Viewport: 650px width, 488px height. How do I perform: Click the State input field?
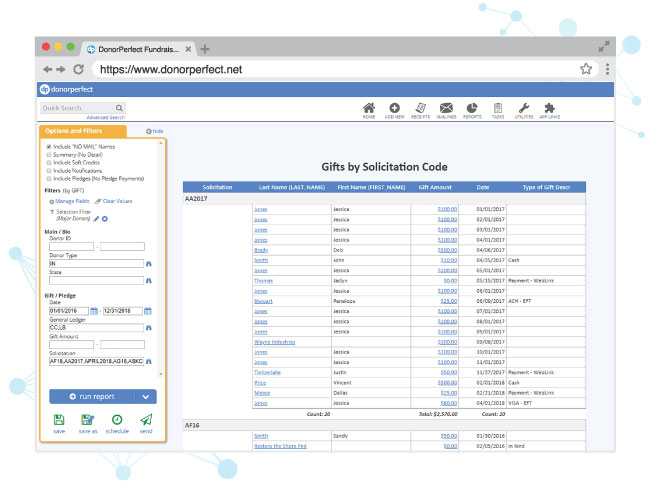97,281
